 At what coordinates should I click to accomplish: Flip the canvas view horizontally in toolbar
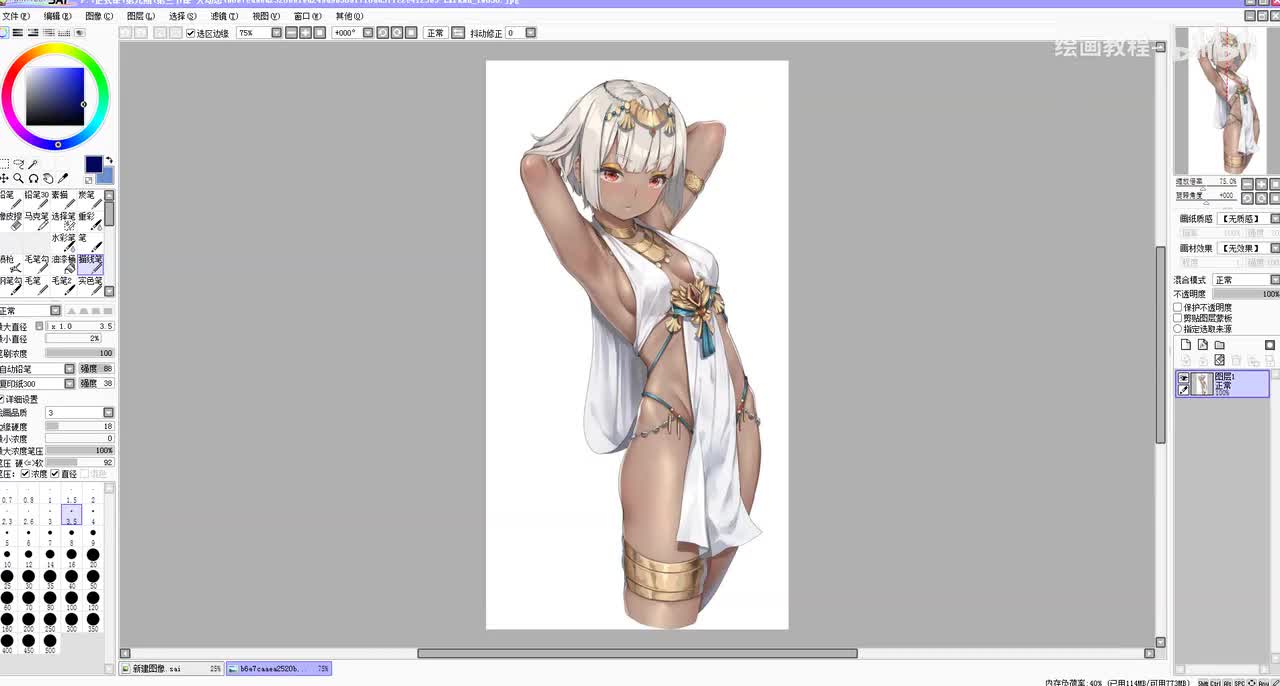(459, 33)
